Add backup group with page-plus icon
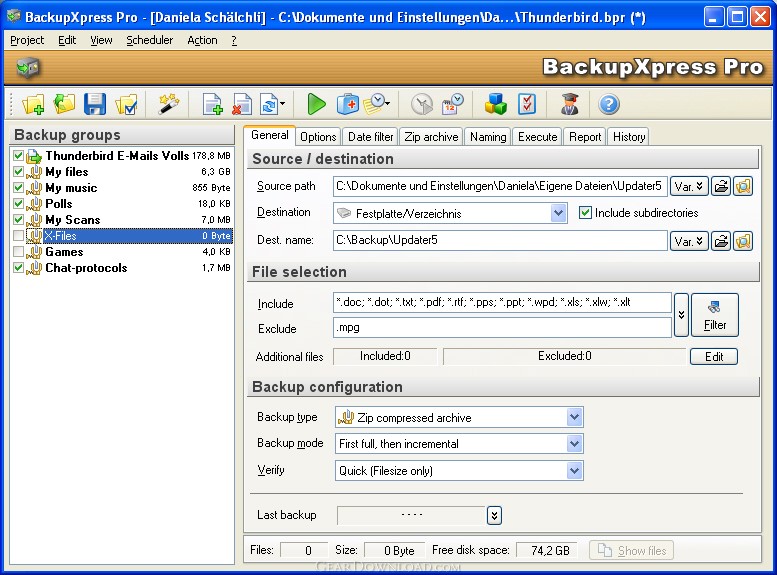The image size is (777, 575). (212, 105)
